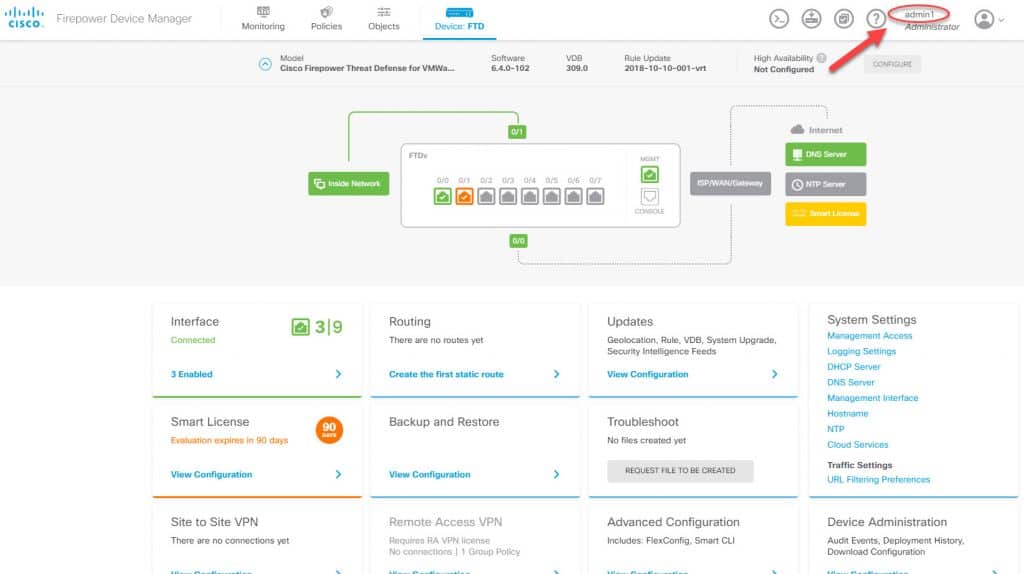Open NTP system settings link

tap(835, 430)
